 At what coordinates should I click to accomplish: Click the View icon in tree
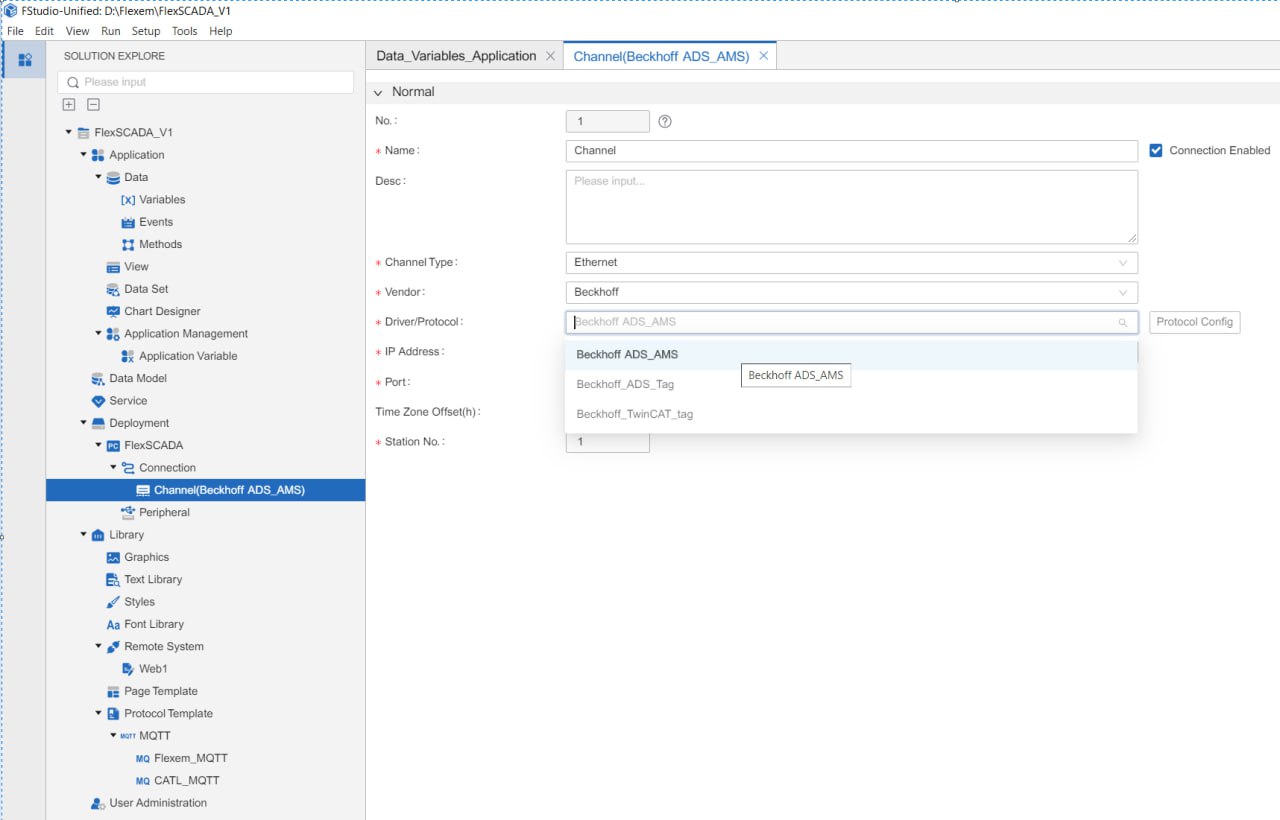(x=113, y=267)
